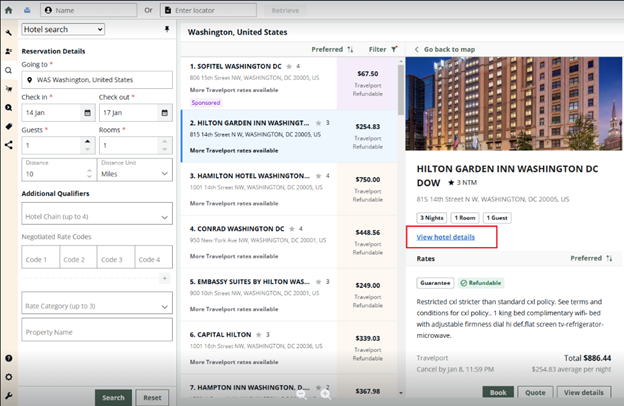Open the Filter funnel icon
Image resolution: width=624 pixels, height=406 pixels.
coord(394,49)
